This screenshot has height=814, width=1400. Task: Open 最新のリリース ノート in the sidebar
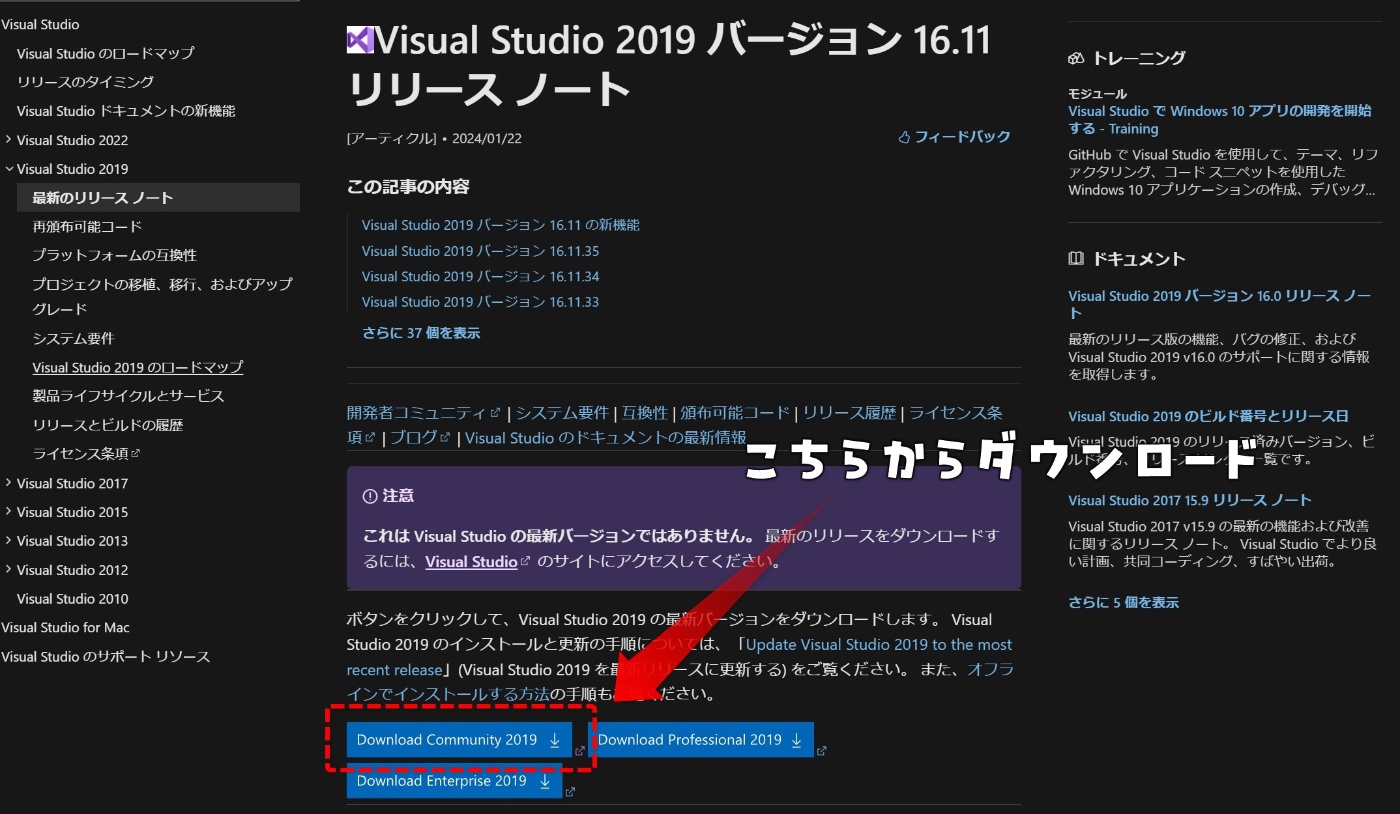tap(159, 198)
